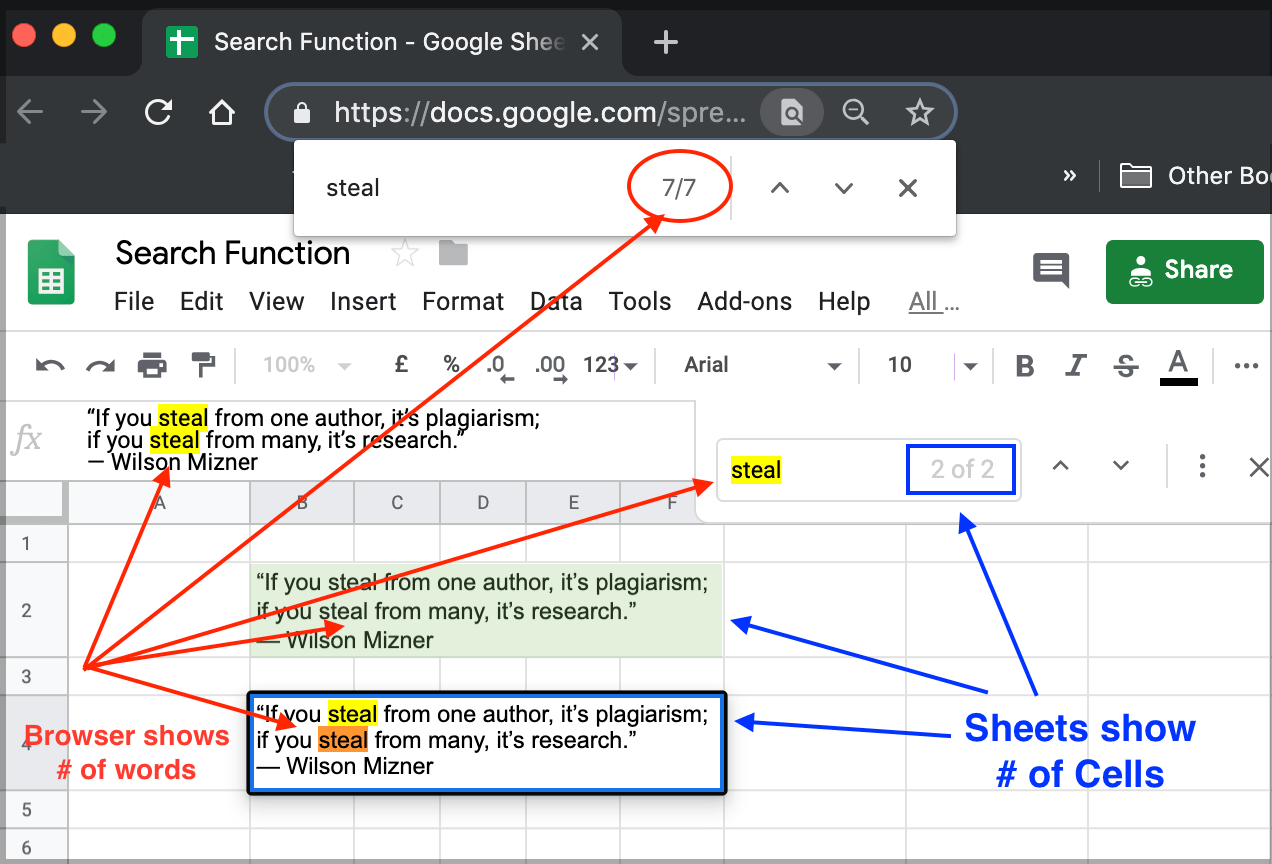
Task: Open the Tools menu
Action: coord(640,301)
